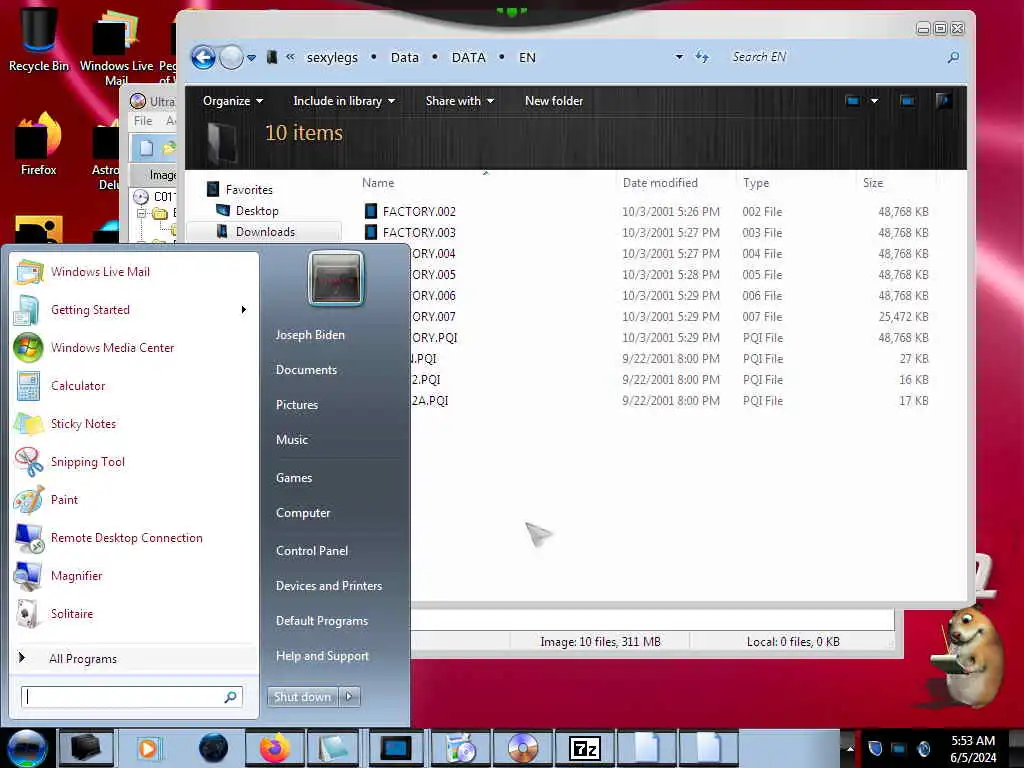
Task: Open the Organize dropdown
Action: pyautogui.click(x=232, y=101)
